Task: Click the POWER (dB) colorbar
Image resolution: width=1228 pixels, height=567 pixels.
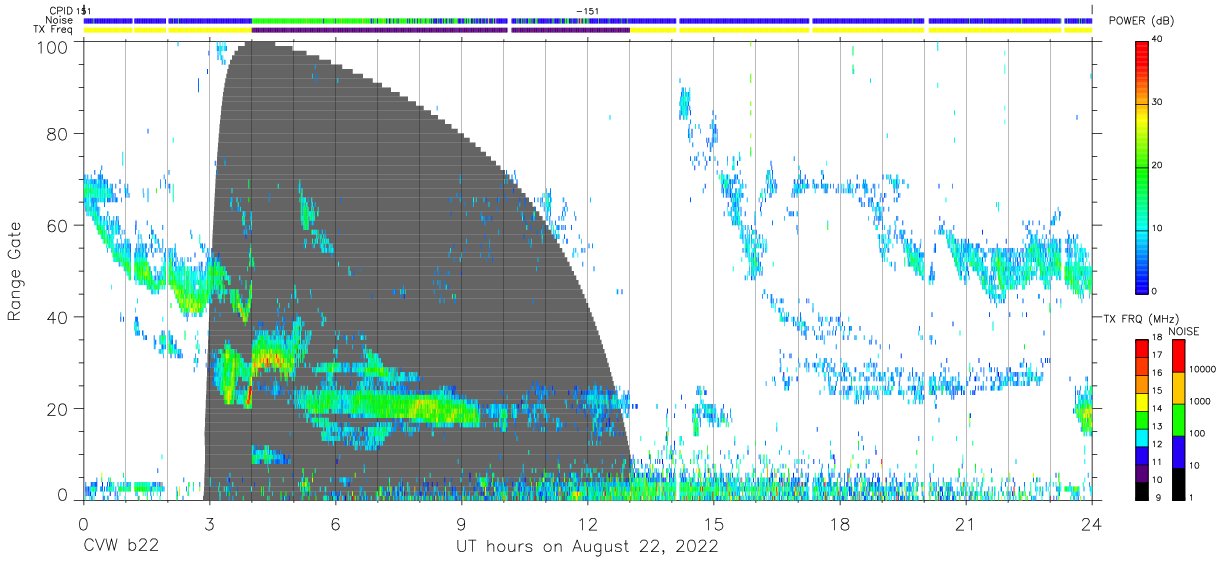Action: 1143,166
